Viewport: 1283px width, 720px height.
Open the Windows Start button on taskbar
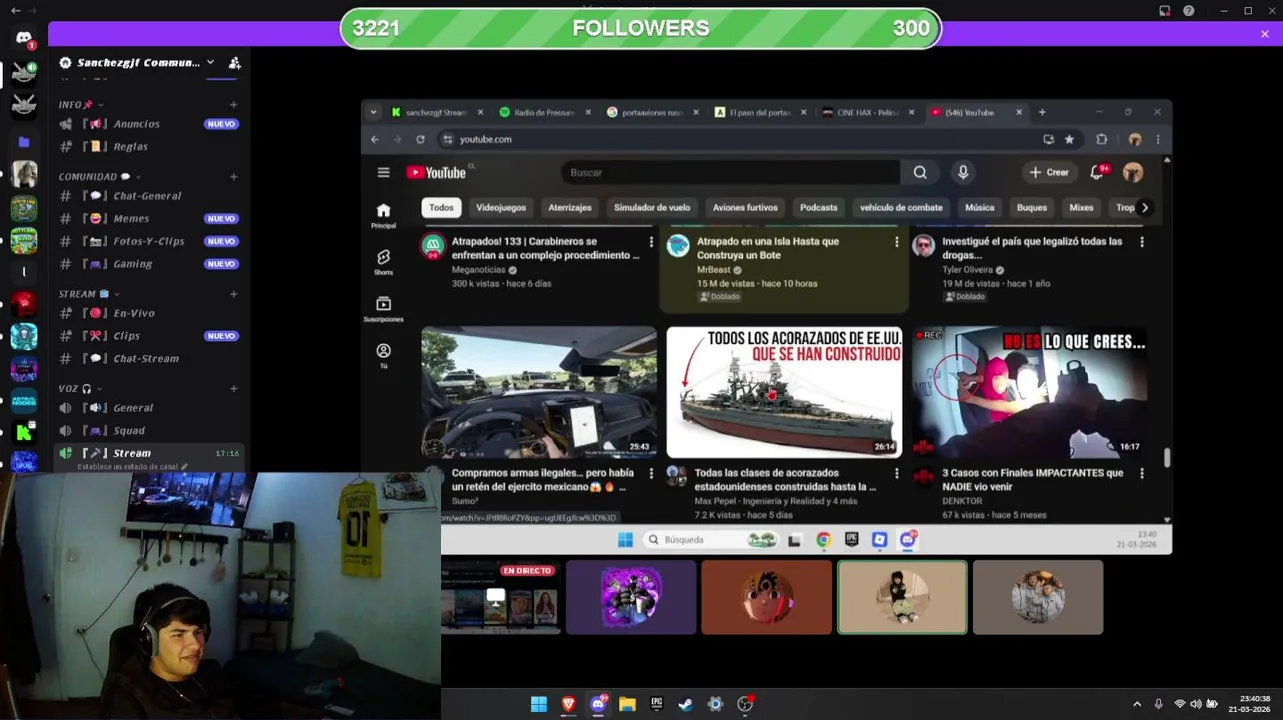pos(538,704)
